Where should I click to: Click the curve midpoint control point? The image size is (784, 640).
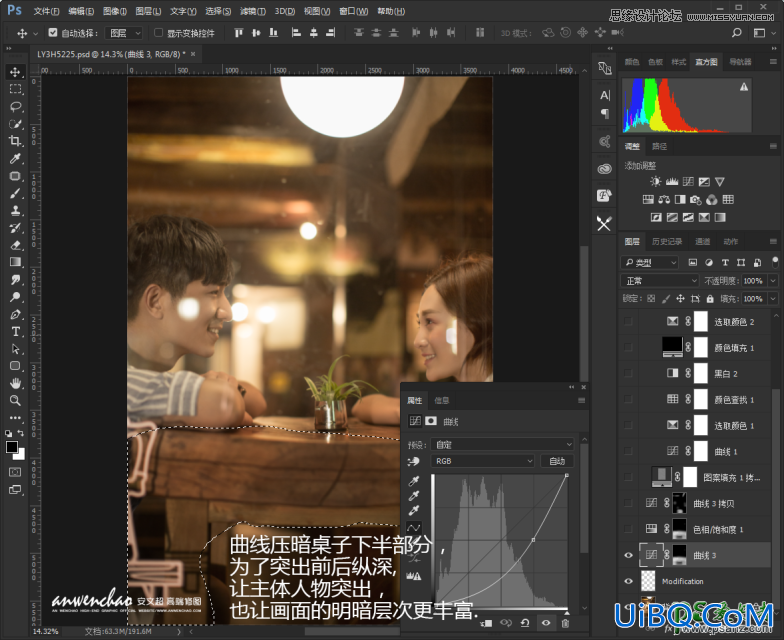pos(533,540)
